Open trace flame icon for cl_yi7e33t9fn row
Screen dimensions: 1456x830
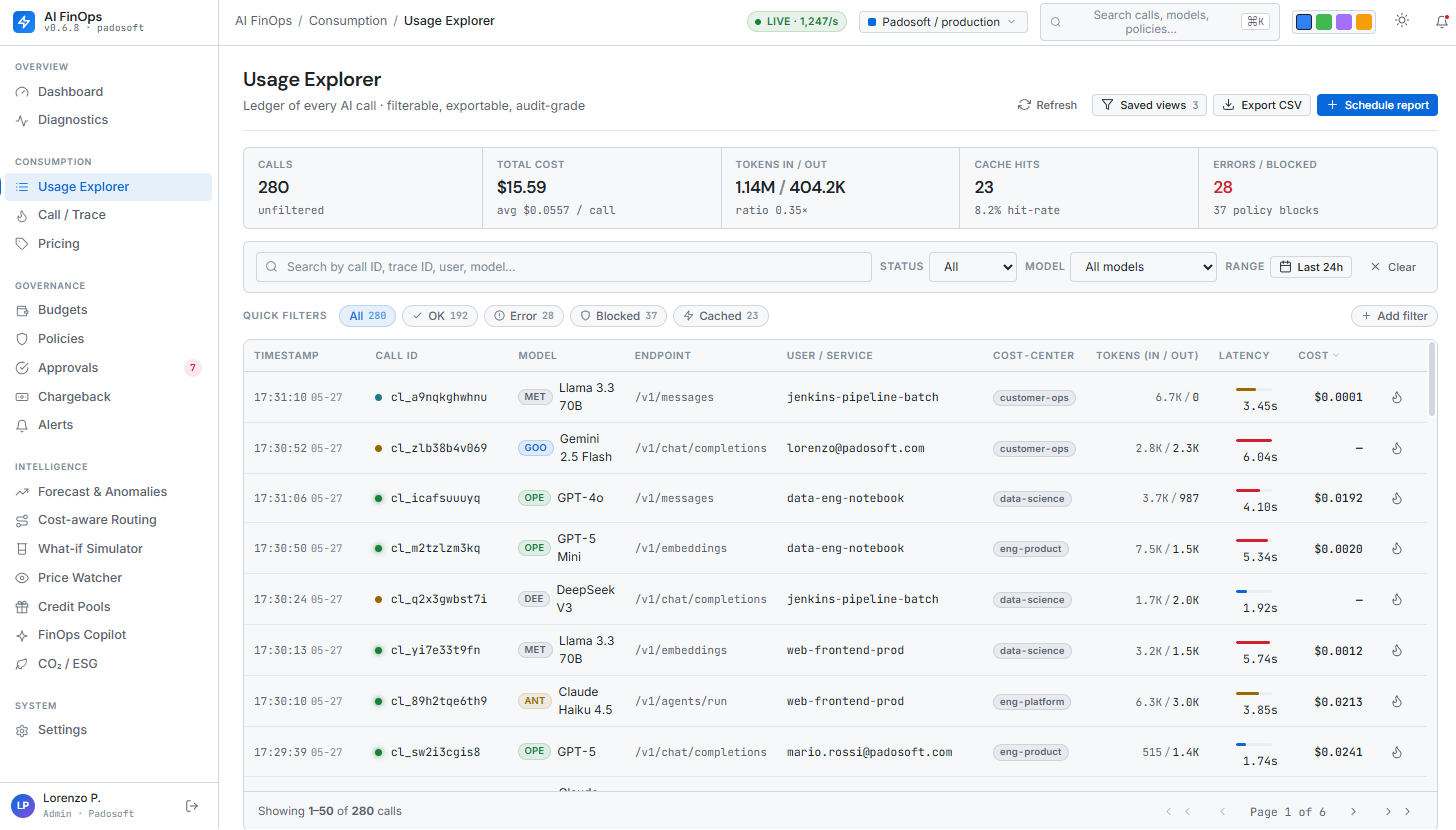click(1397, 650)
